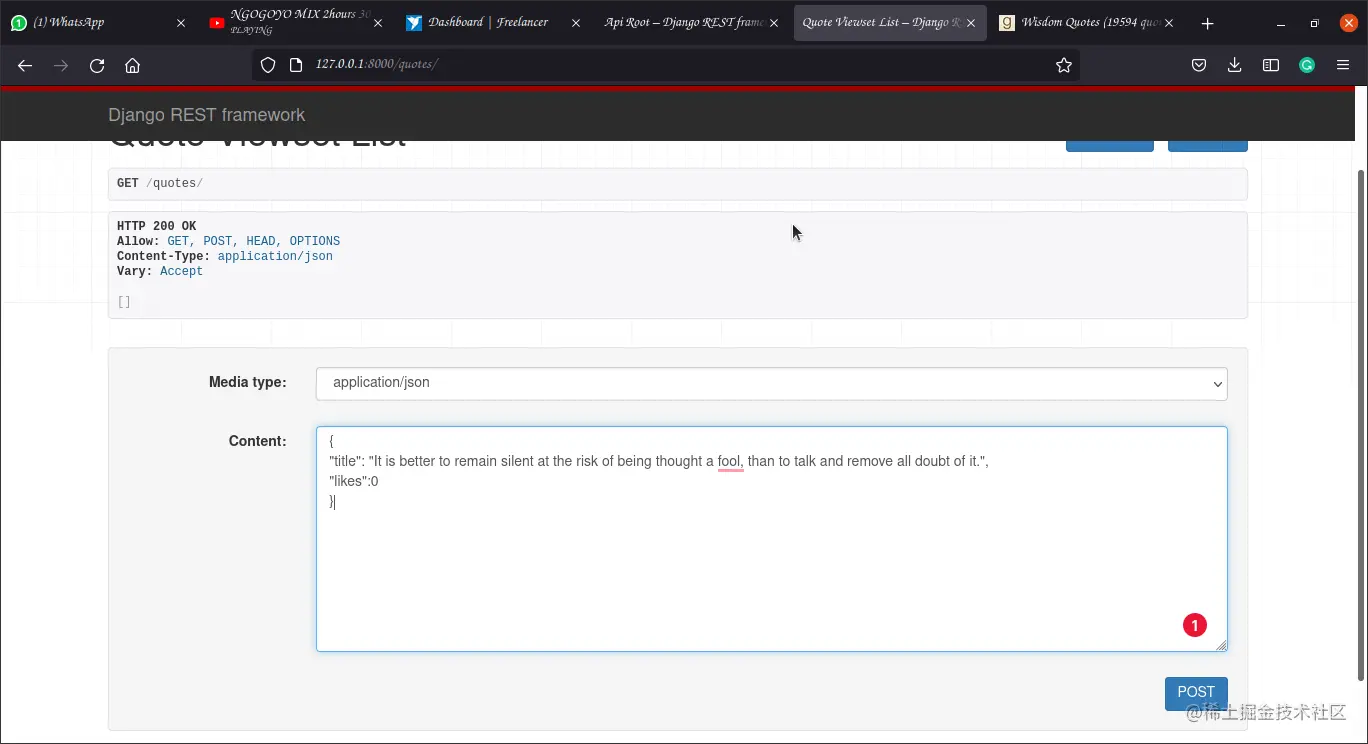Click the POST button

coord(1196,692)
